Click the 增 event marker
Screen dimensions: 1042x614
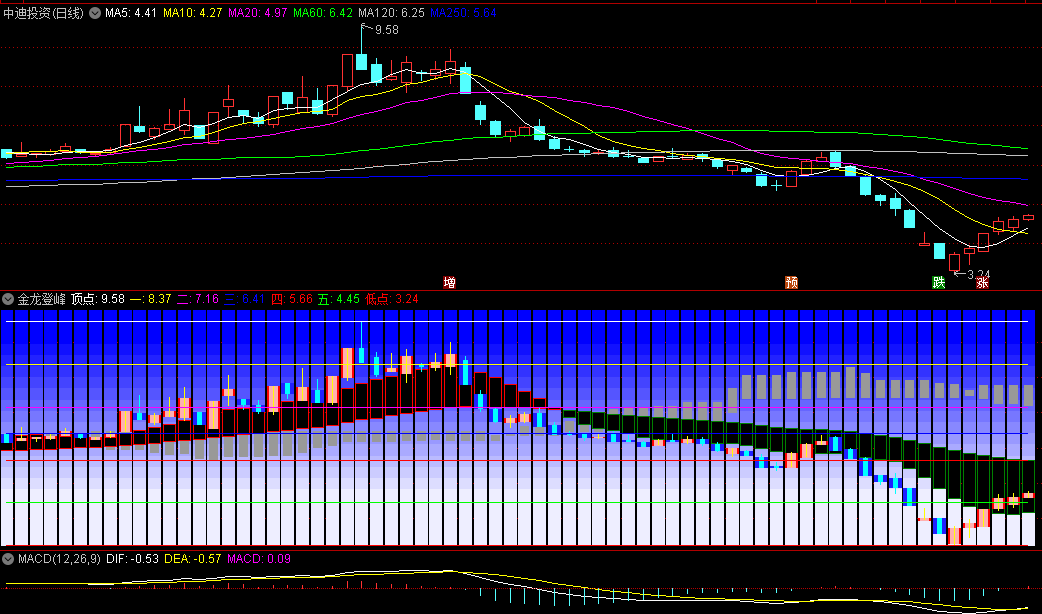(x=449, y=282)
